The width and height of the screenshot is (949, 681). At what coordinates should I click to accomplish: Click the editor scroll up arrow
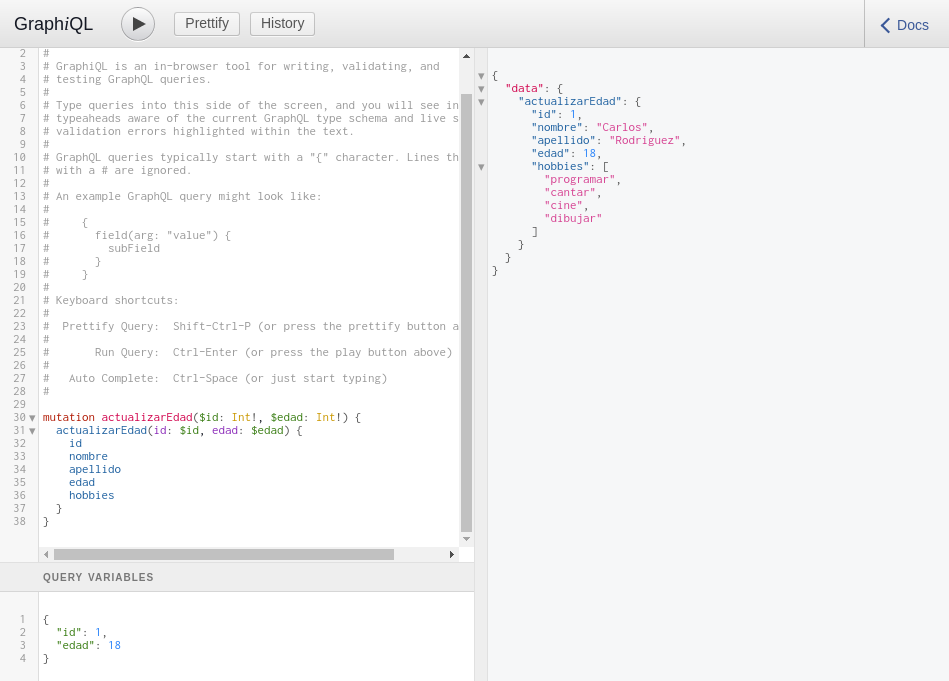tap(466, 56)
